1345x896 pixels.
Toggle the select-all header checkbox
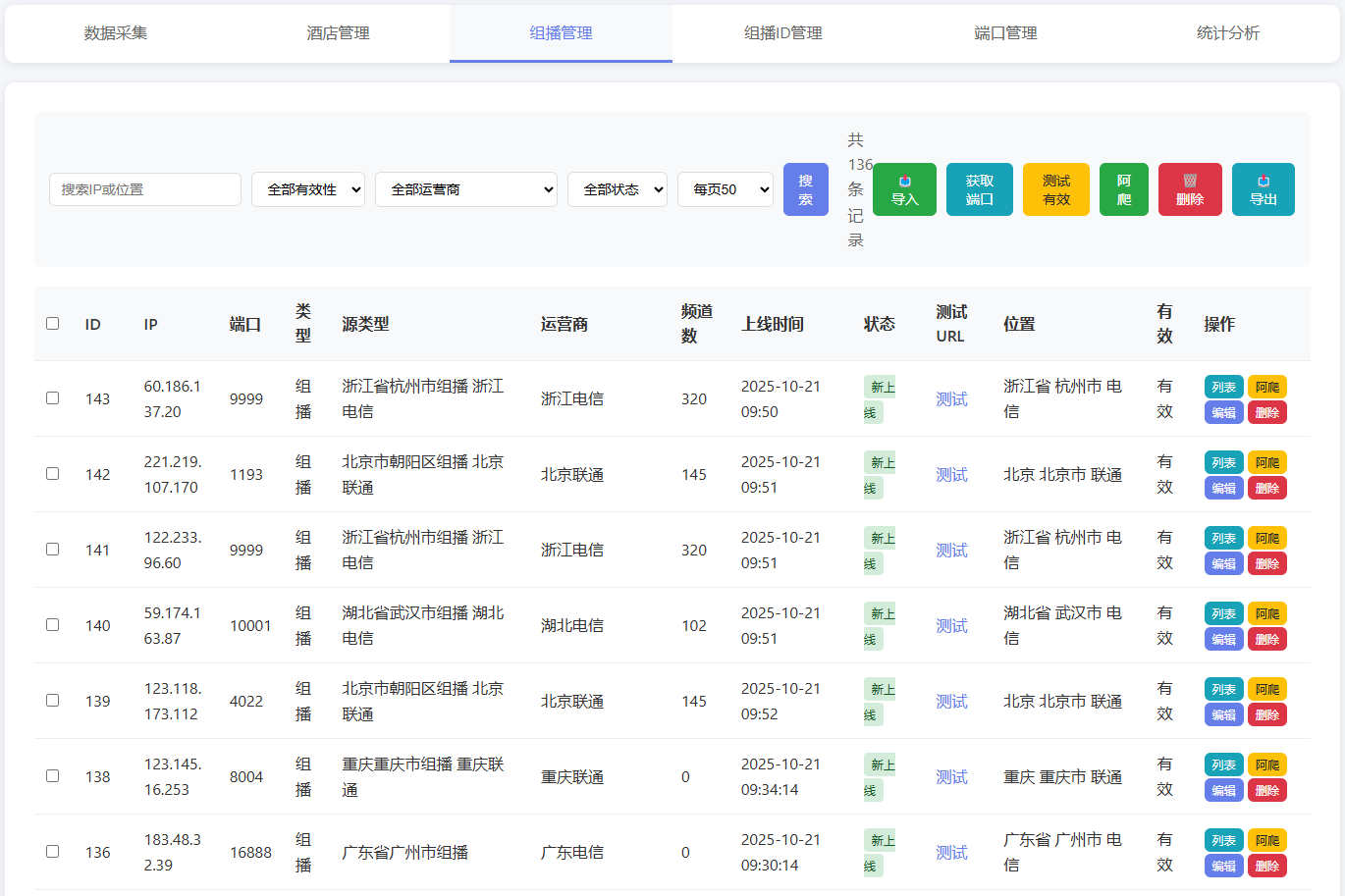pos(53,323)
